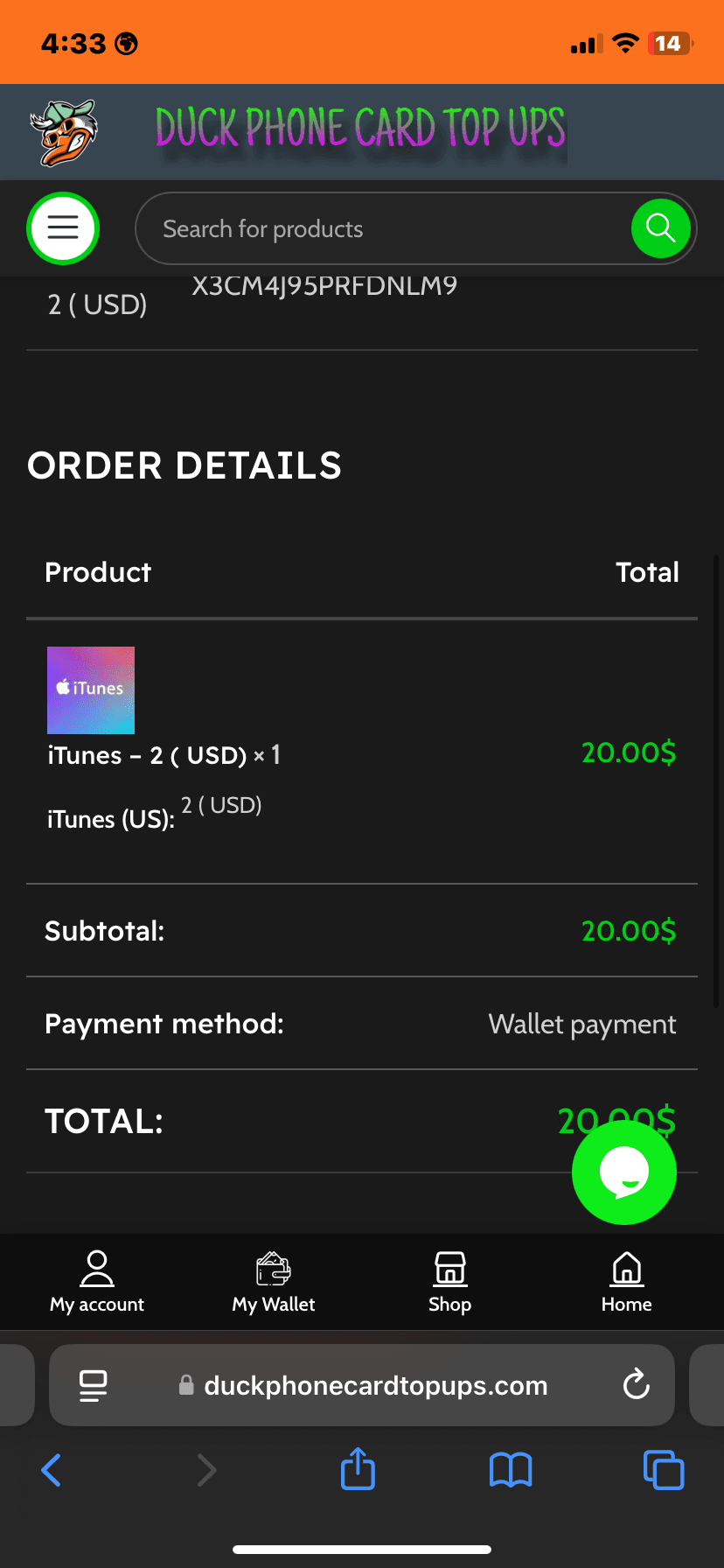
Task: Open My Wallet tab
Action: 274,1282
